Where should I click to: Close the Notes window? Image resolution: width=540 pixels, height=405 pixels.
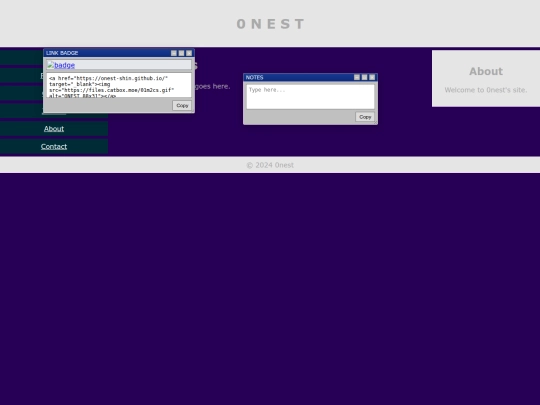tap(372, 77)
